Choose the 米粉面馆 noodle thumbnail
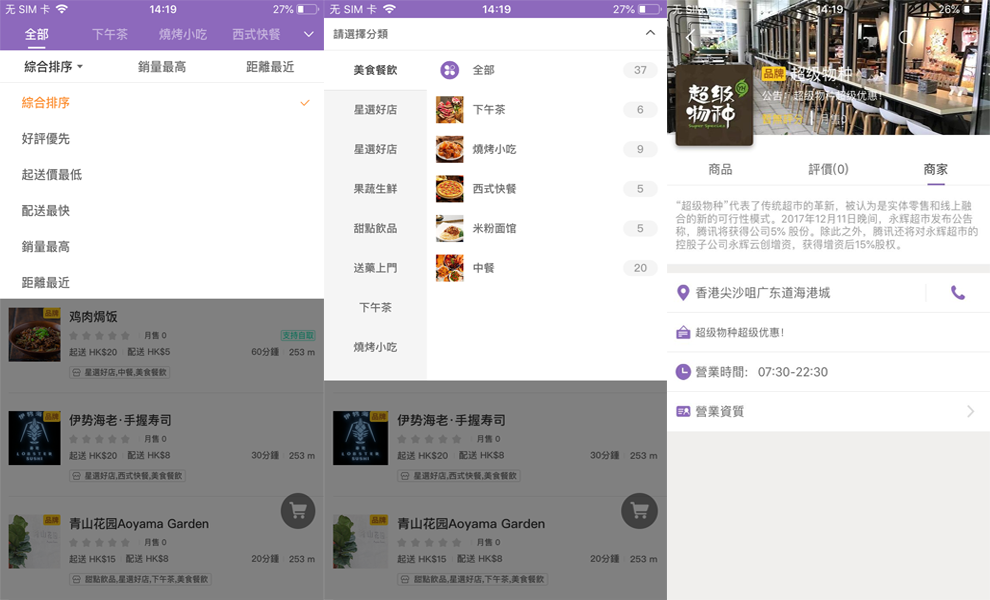 pyautogui.click(x=450, y=228)
